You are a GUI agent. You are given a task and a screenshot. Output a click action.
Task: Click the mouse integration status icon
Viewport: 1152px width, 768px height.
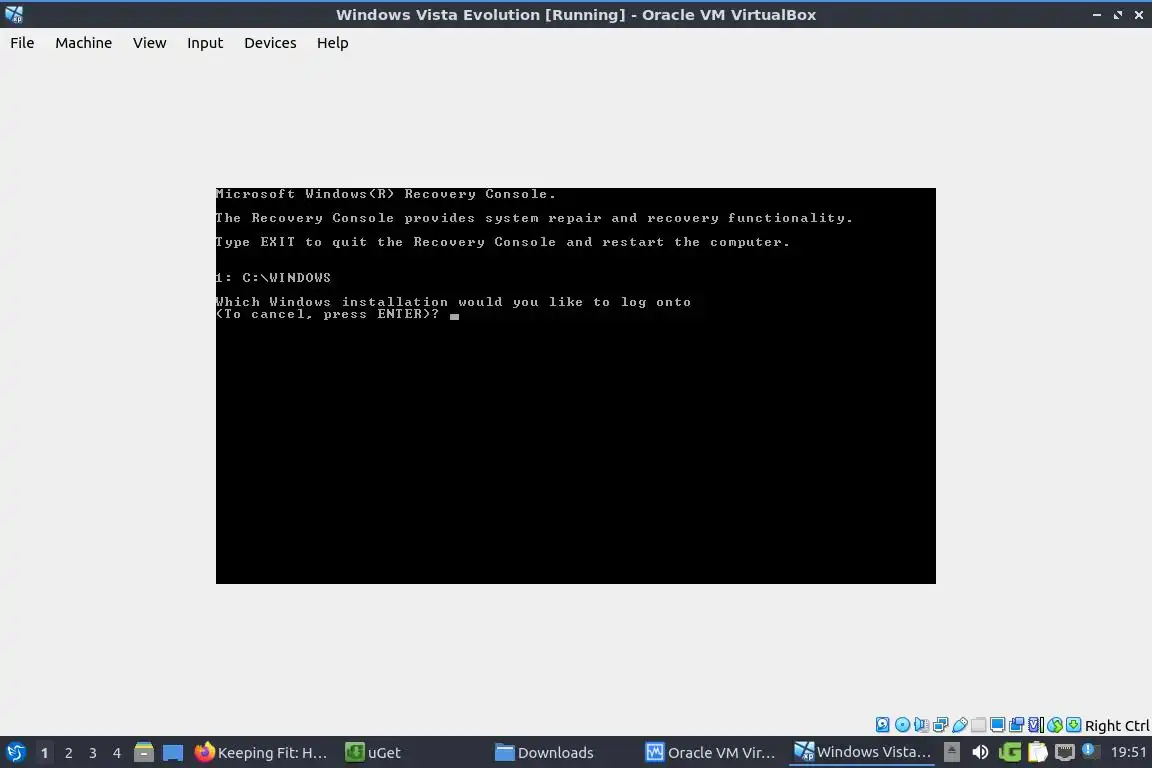[1055, 725]
